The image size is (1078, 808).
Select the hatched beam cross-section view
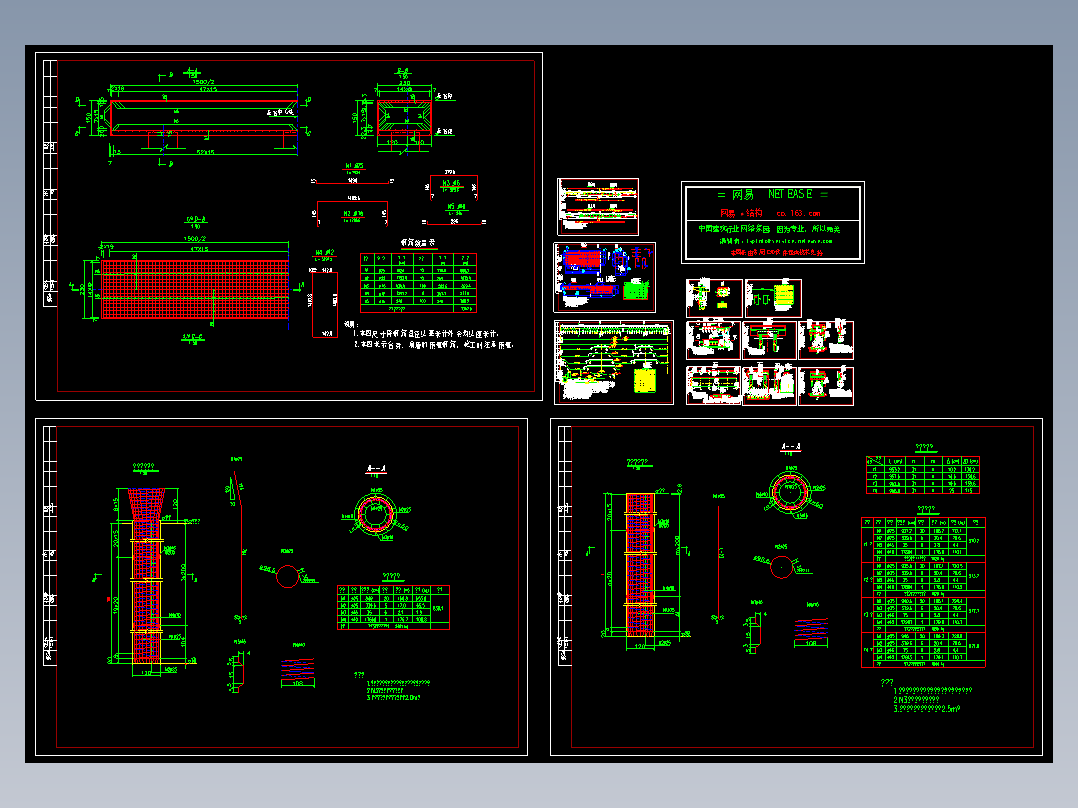coord(404,117)
